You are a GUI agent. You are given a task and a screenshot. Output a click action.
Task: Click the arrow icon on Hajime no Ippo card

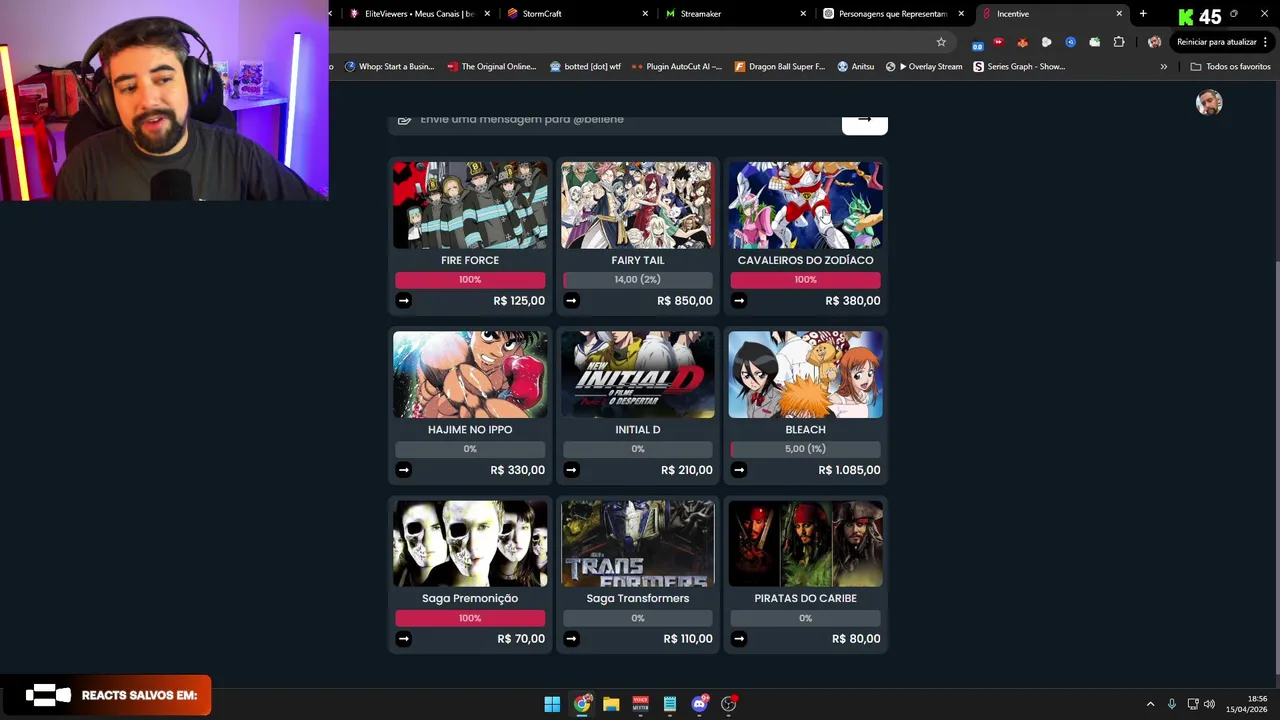[403, 470]
